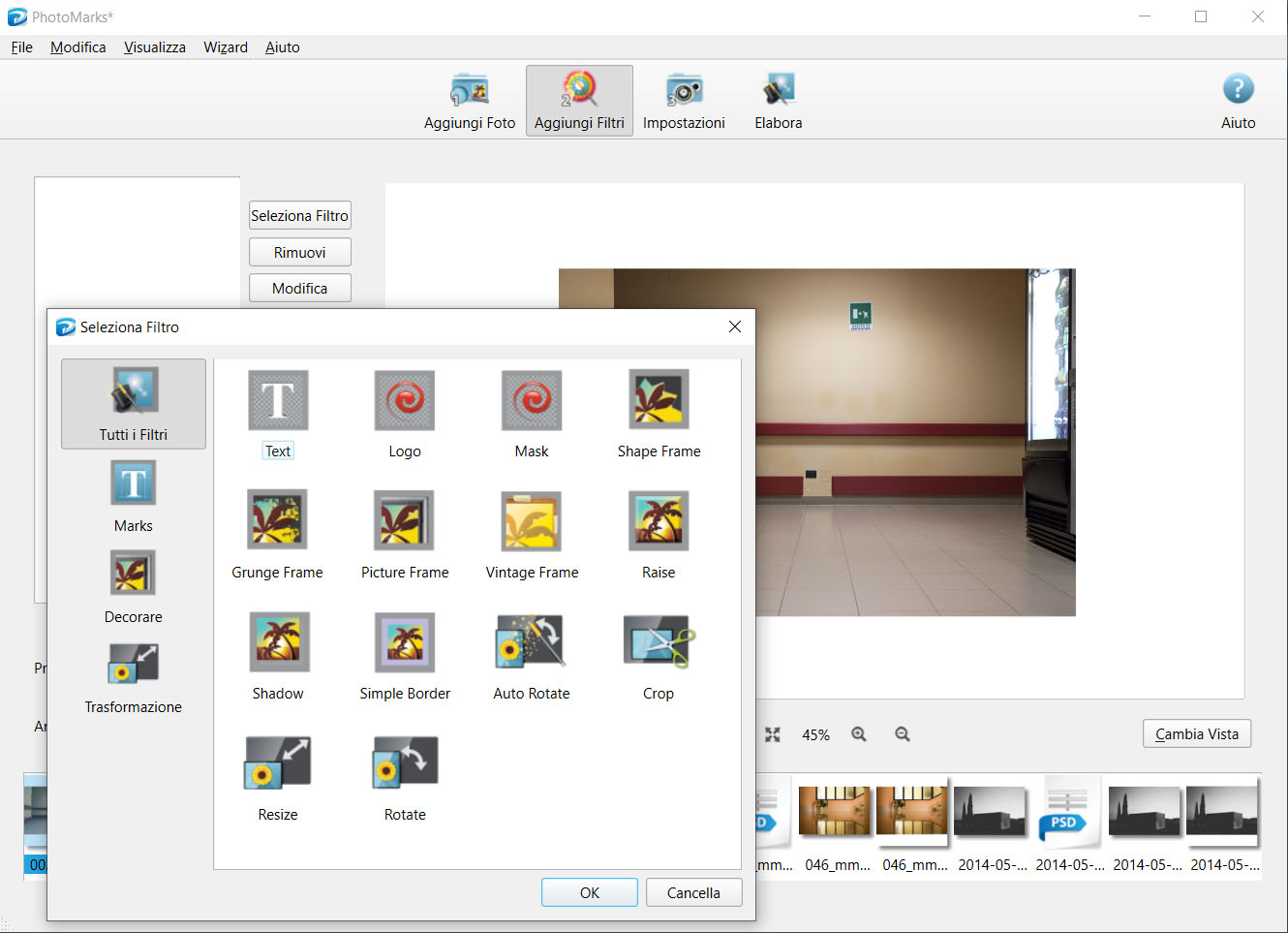Go to the Elabora step
Image resolution: width=1288 pixels, height=933 pixels.
point(779,101)
